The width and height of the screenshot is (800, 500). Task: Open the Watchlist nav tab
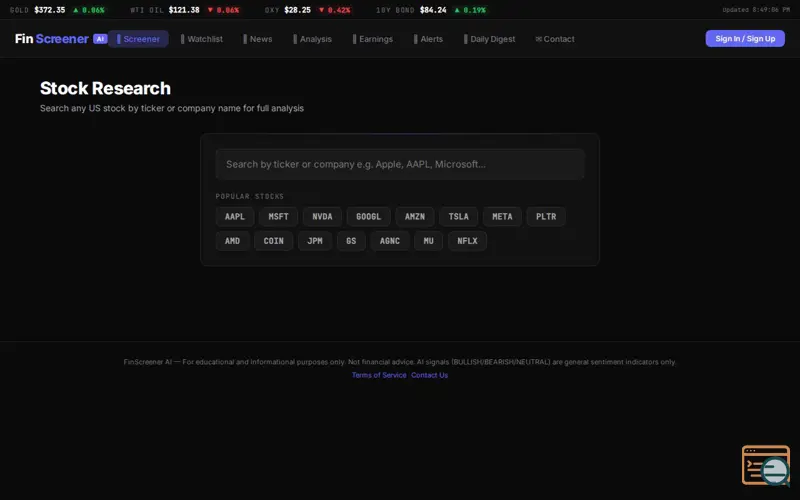pos(202,39)
